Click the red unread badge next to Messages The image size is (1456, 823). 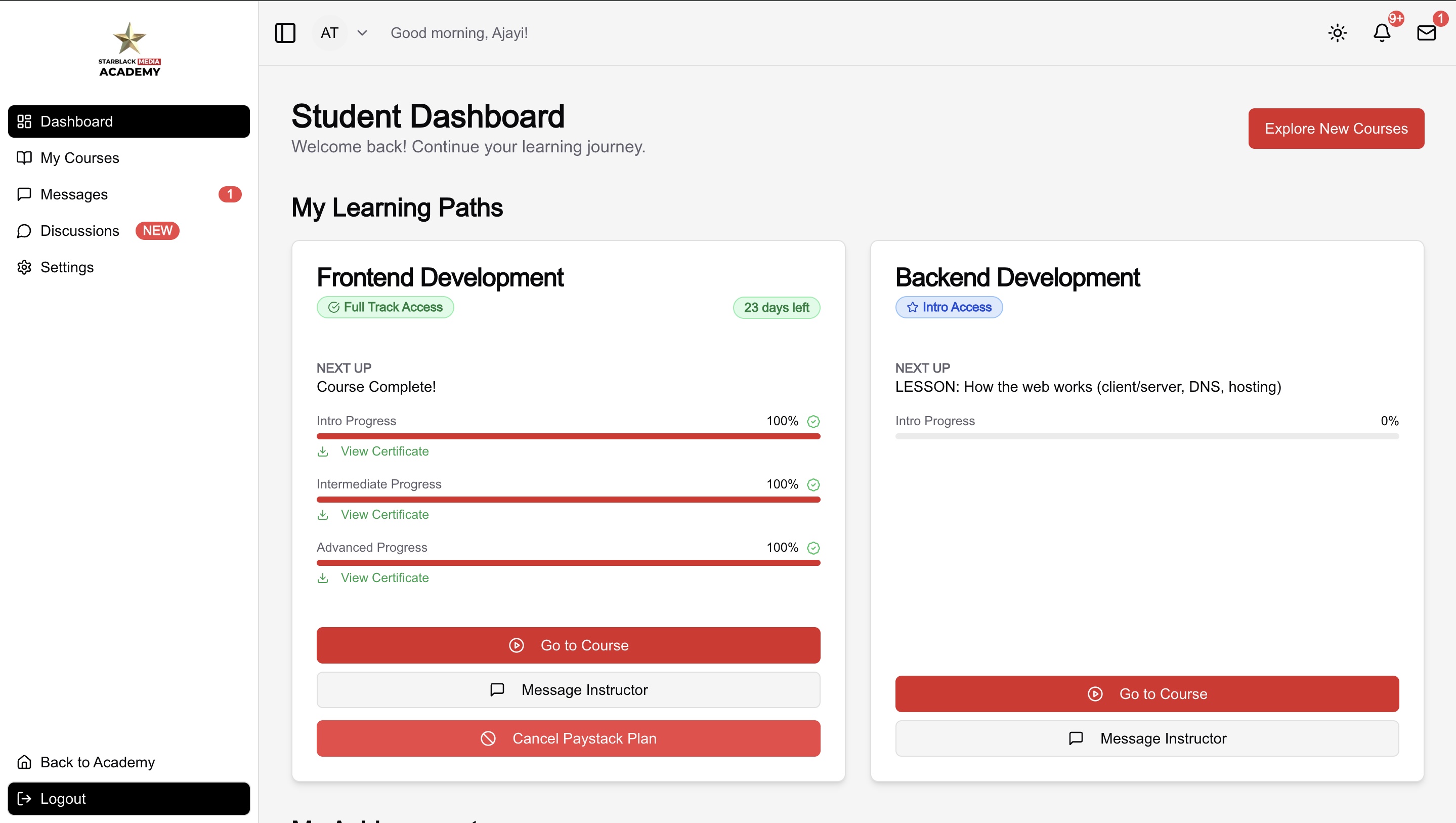[x=230, y=194]
